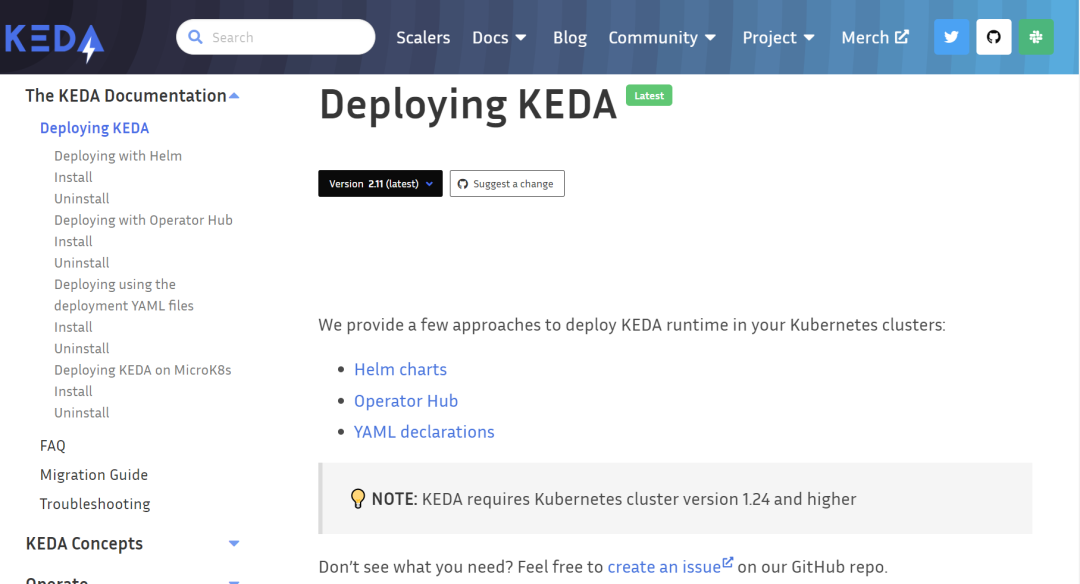The width and height of the screenshot is (1080, 584).
Task: Select Troubleshooting in the sidebar
Action: coord(95,504)
